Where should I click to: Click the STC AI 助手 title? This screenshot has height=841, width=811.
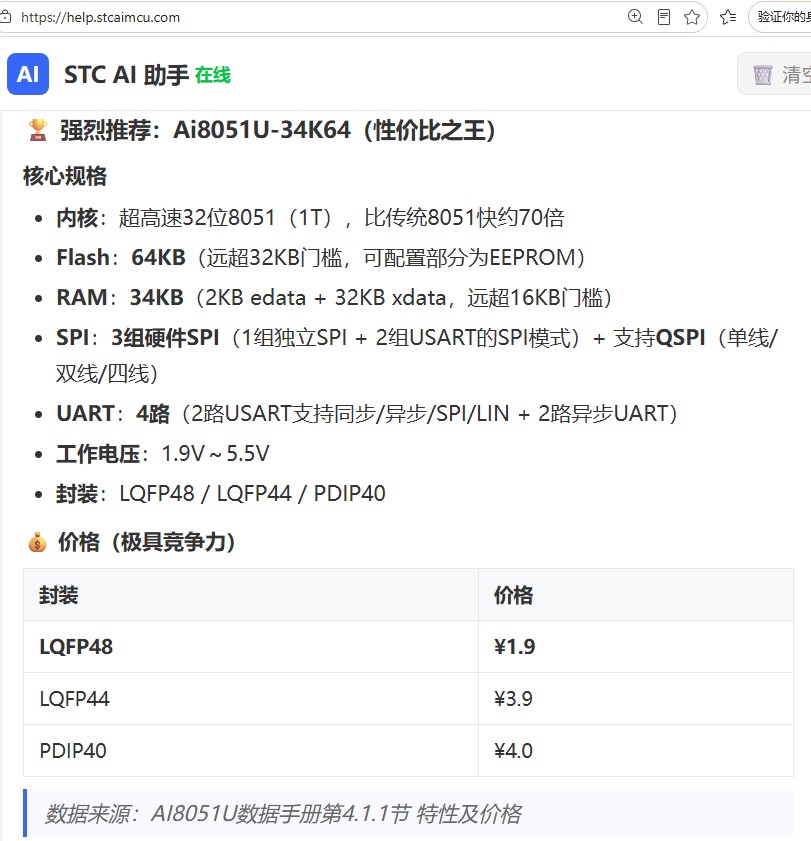[x=126, y=75]
